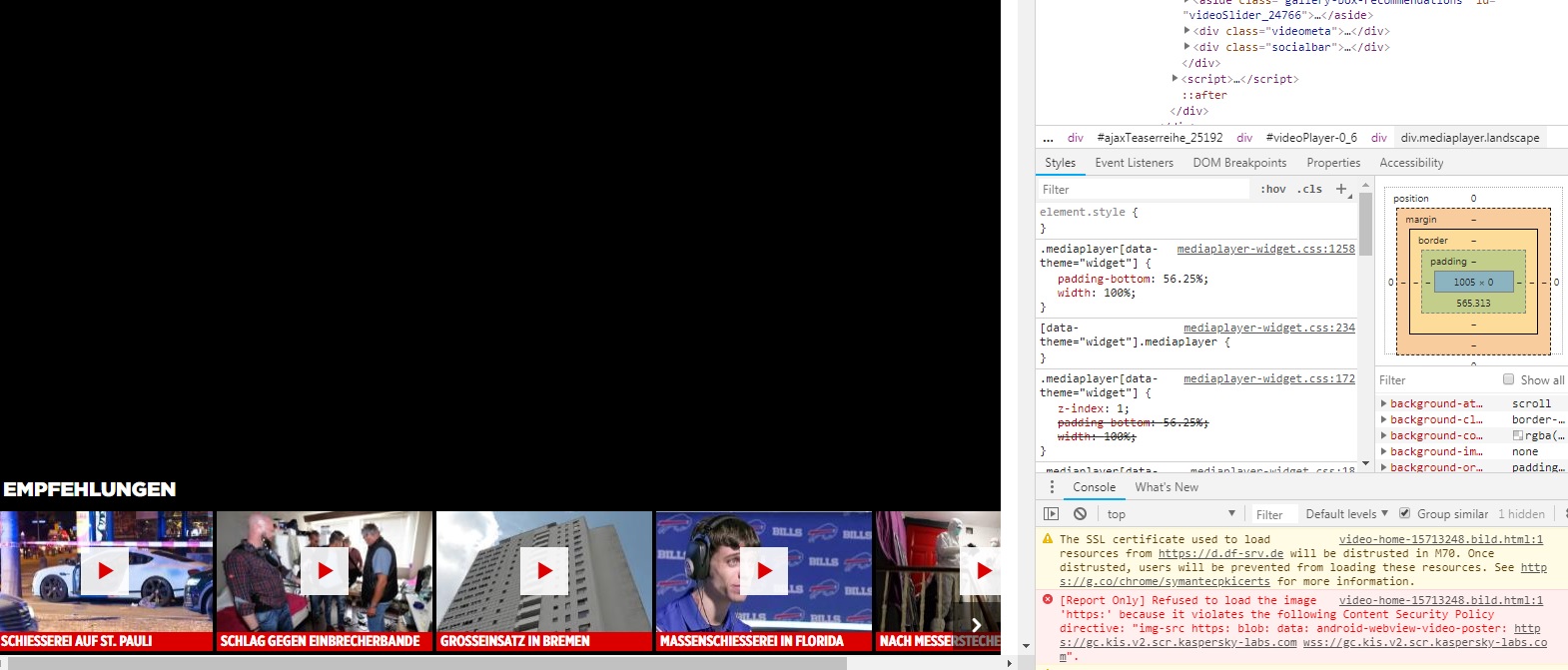1568x670 pixels.
Task: Click the rgba background-color swatch
Action: pos(1517,435)
